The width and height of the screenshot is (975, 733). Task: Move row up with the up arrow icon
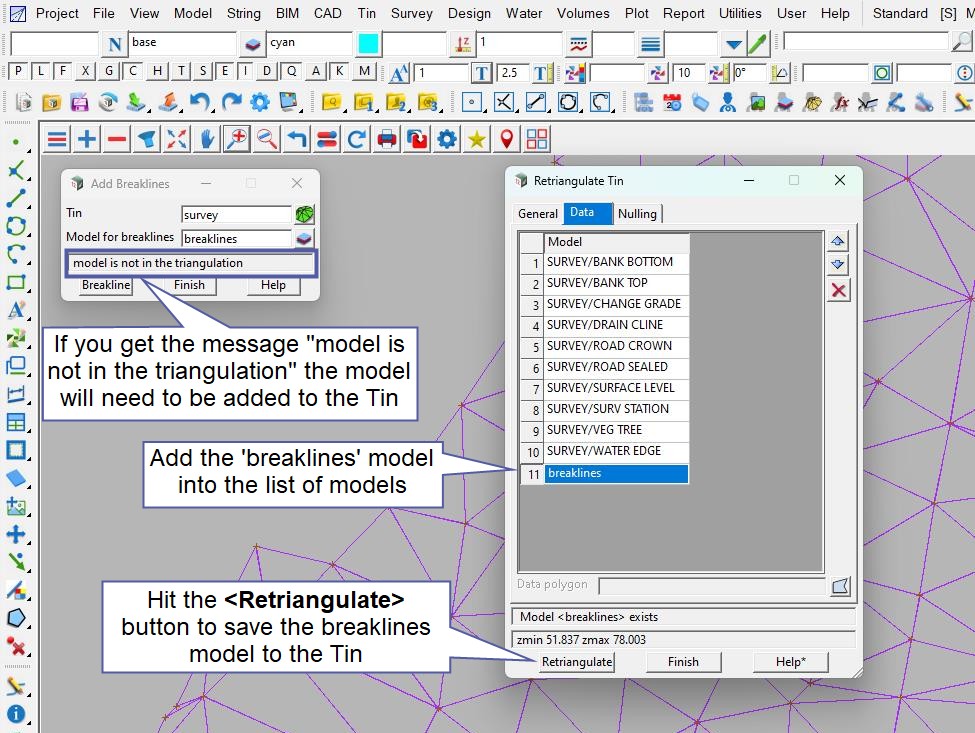(x=839, y=241)
